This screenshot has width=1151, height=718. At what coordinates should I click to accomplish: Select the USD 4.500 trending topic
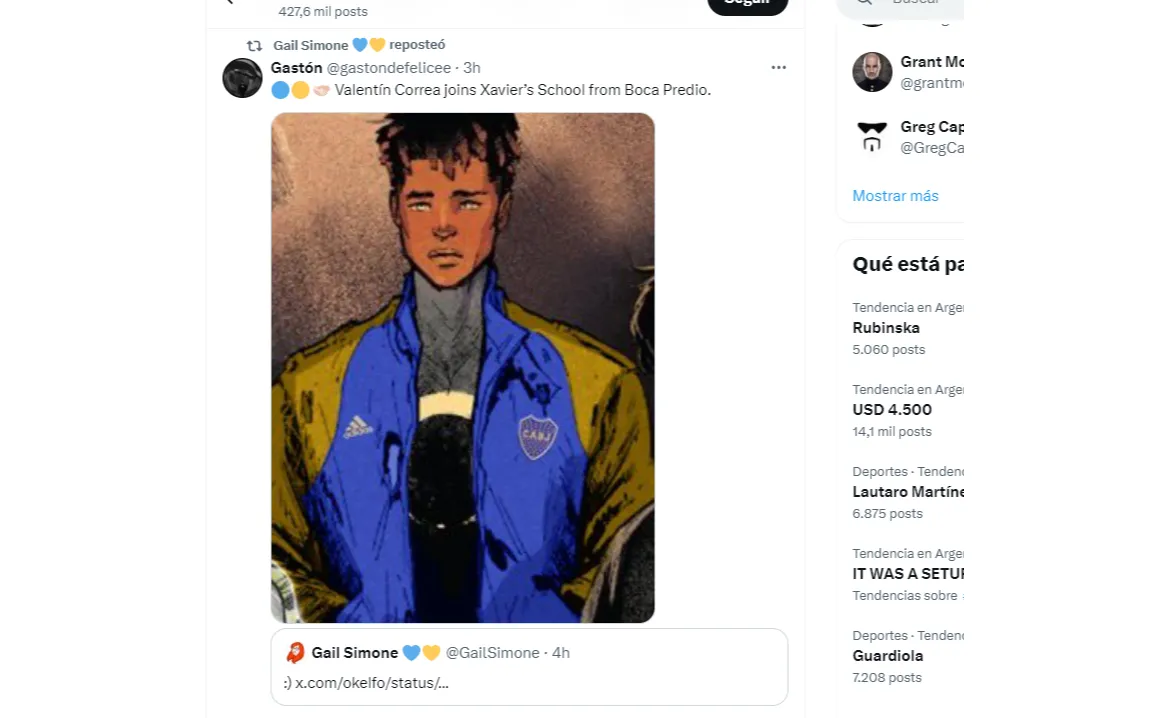coord(891,409)
